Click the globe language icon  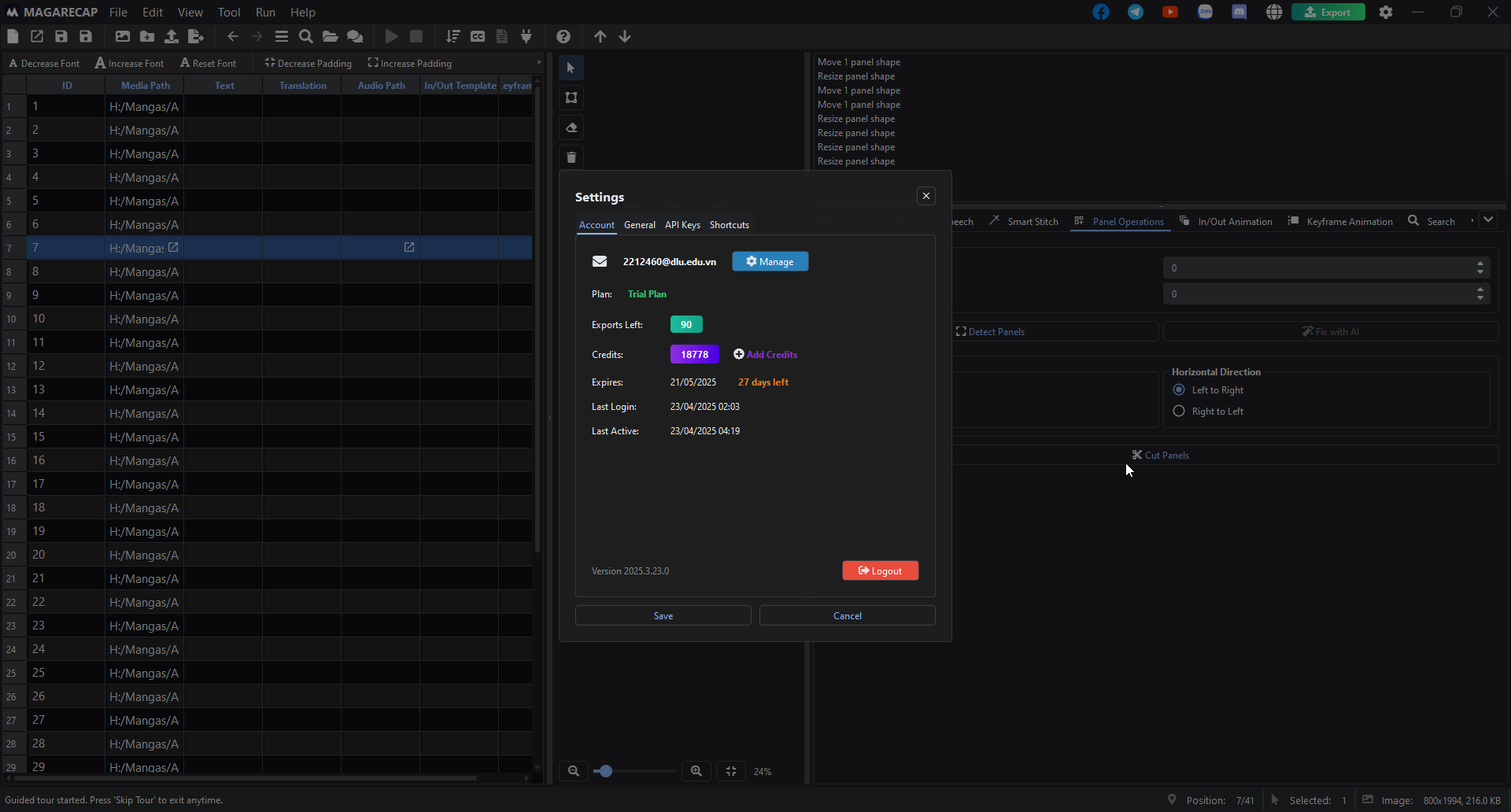[x=1274, y=12]
